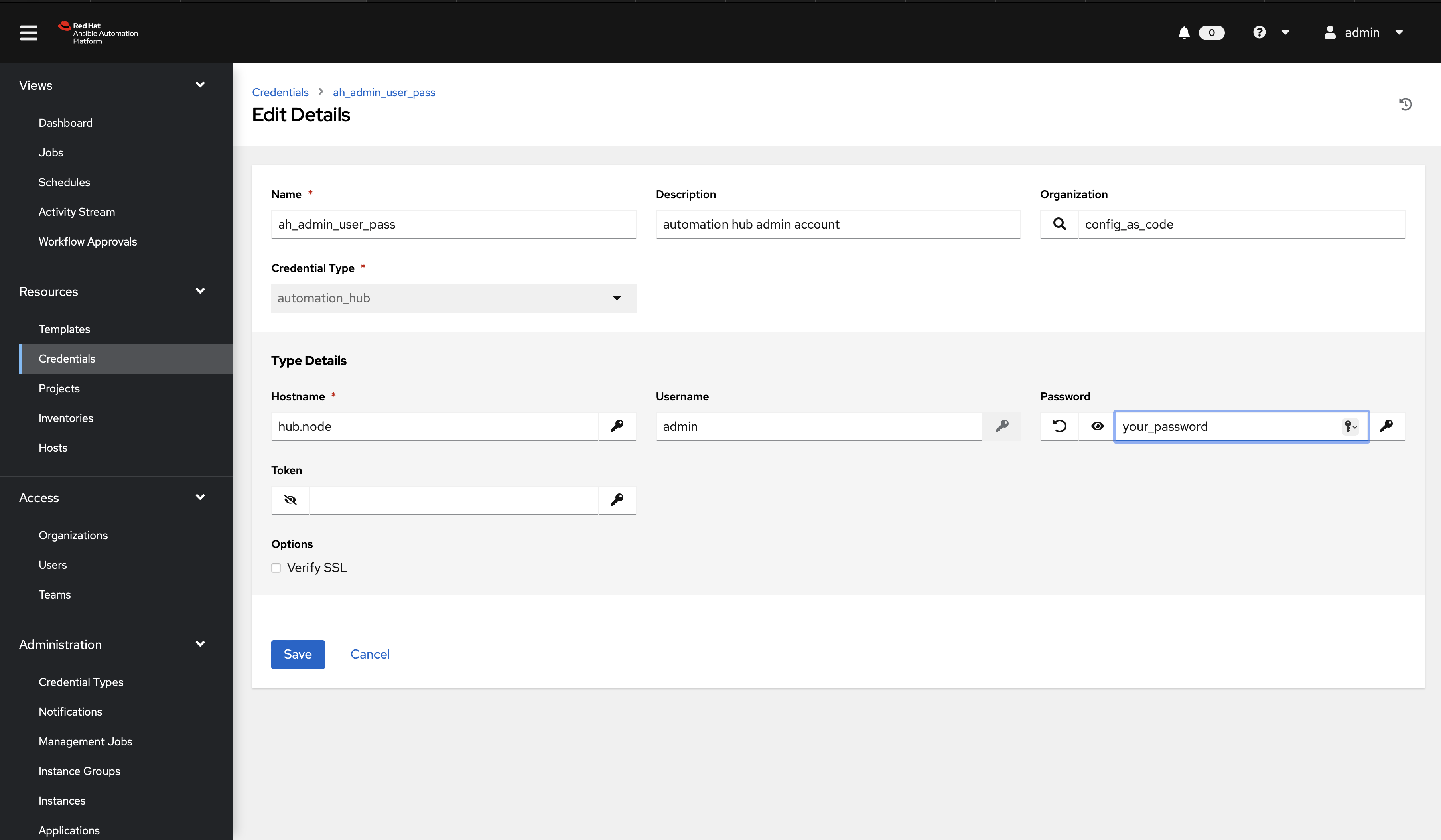Select the Credentials menu item
Viewport: 1441px width, 840px height.
(x=67, y=358)
